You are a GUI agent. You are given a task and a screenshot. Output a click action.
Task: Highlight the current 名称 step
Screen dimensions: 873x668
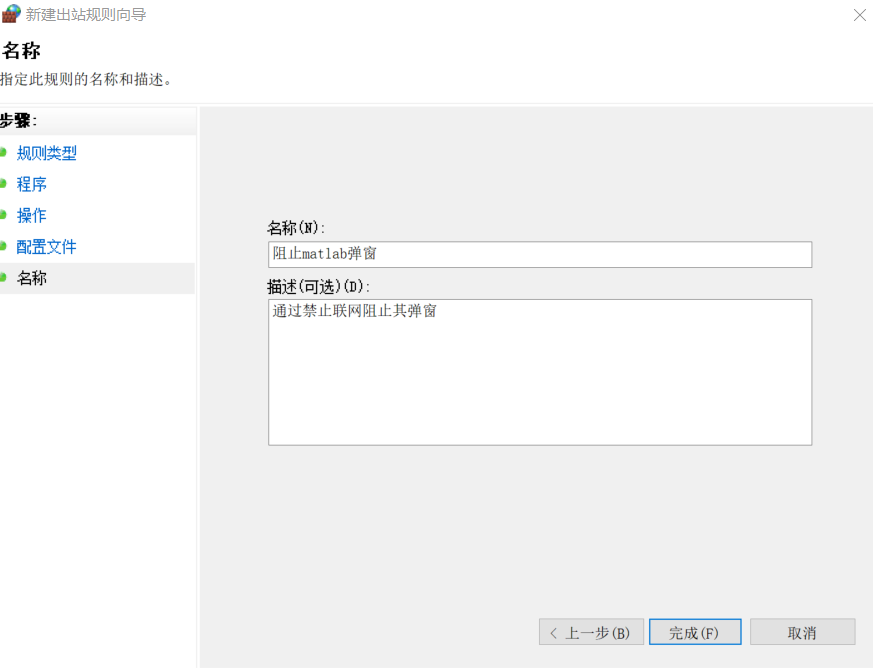(x=32, y=277)
